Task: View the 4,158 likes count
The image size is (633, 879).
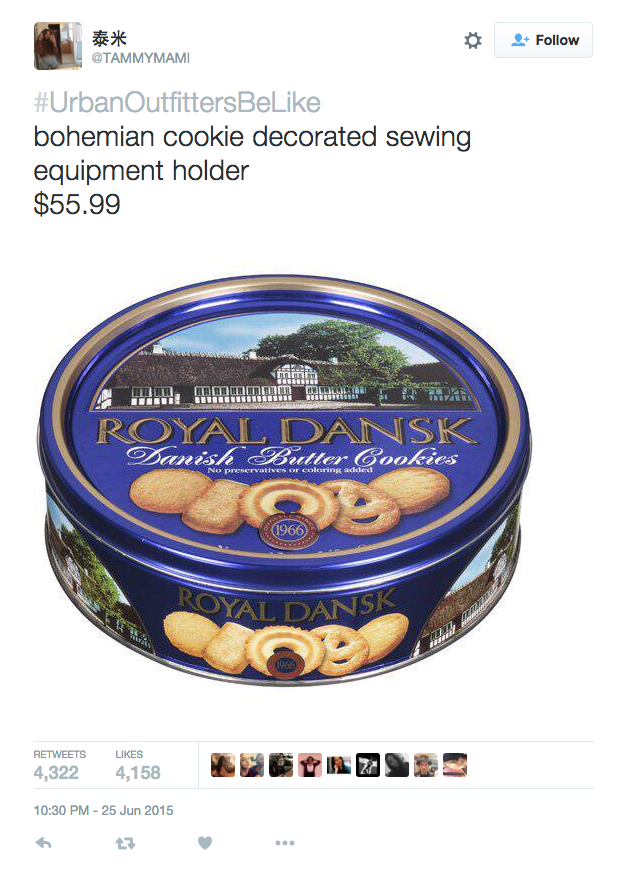Action: pyautogui.click(x=138, y=772)
